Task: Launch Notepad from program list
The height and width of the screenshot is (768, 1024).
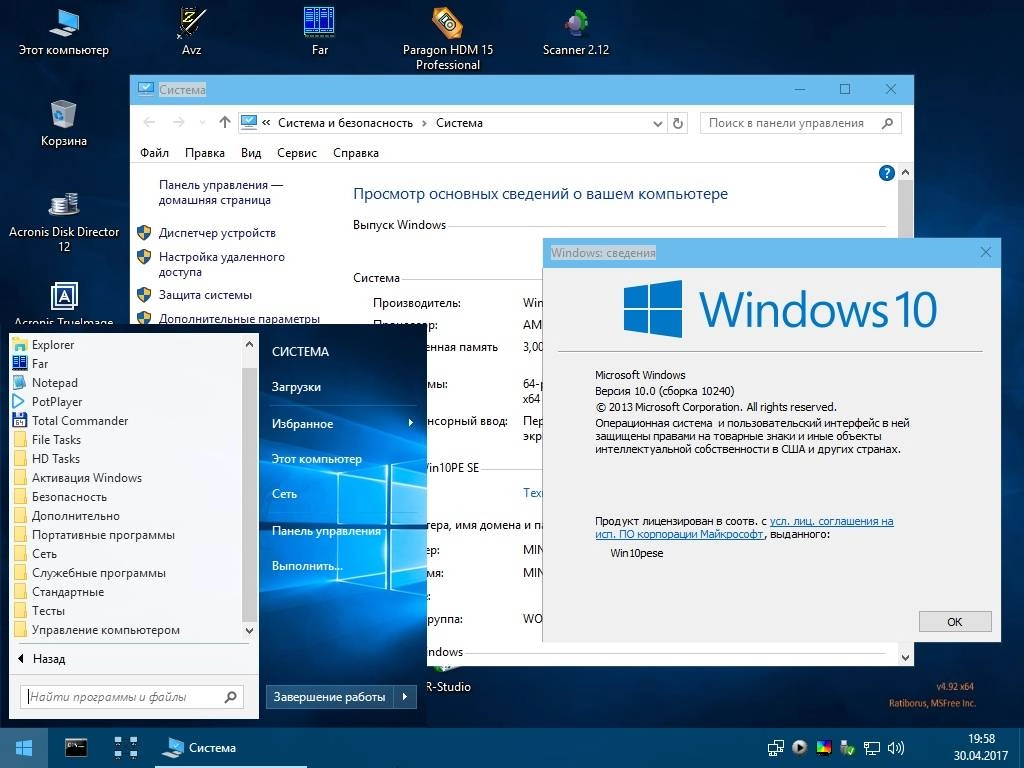Action: pos(127,383)
